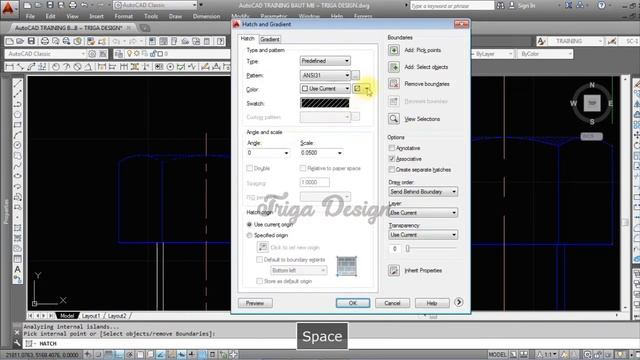Click Open folder icon in Standard toolbar
The image size is (640, 360).
pos(20,41)
